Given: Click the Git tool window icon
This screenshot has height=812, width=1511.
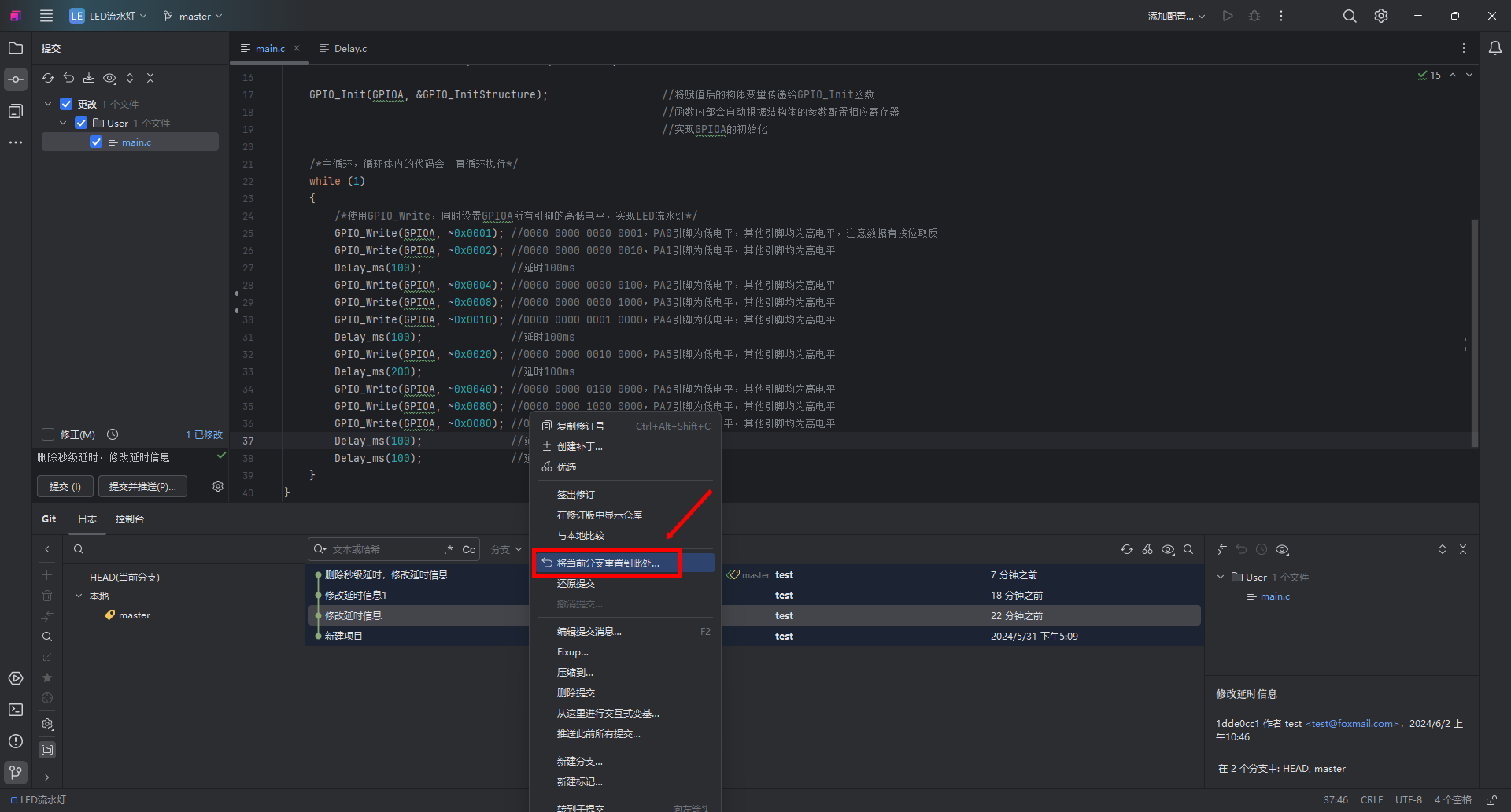Looking at the screenshot, I should pos(16,772).
